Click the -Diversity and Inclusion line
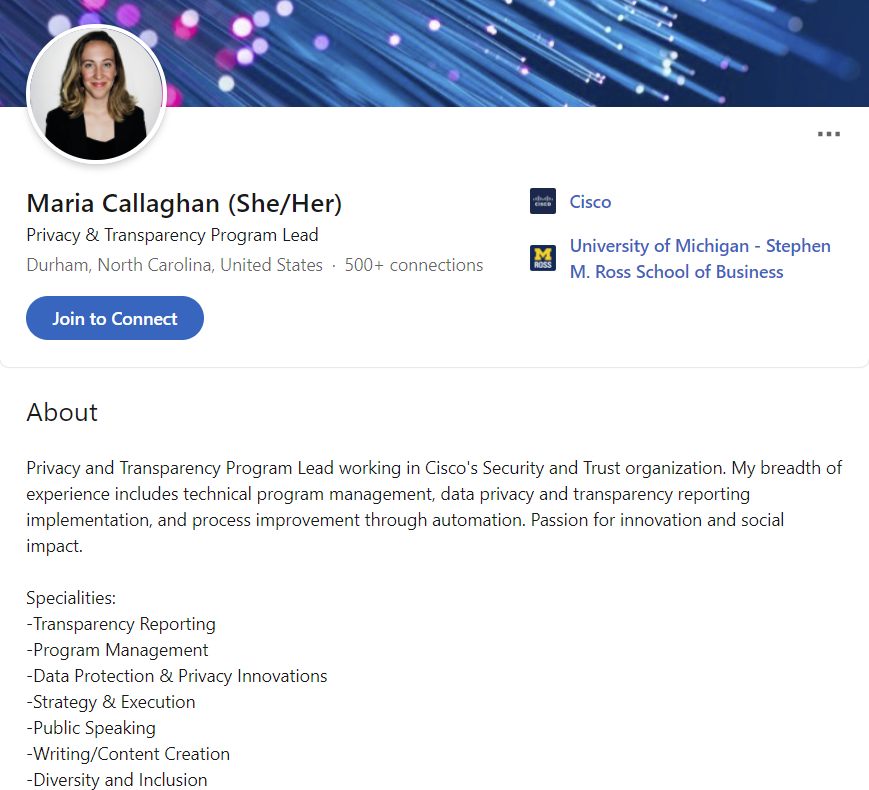Viewport: 869px width, 790px height. (117, 779)
